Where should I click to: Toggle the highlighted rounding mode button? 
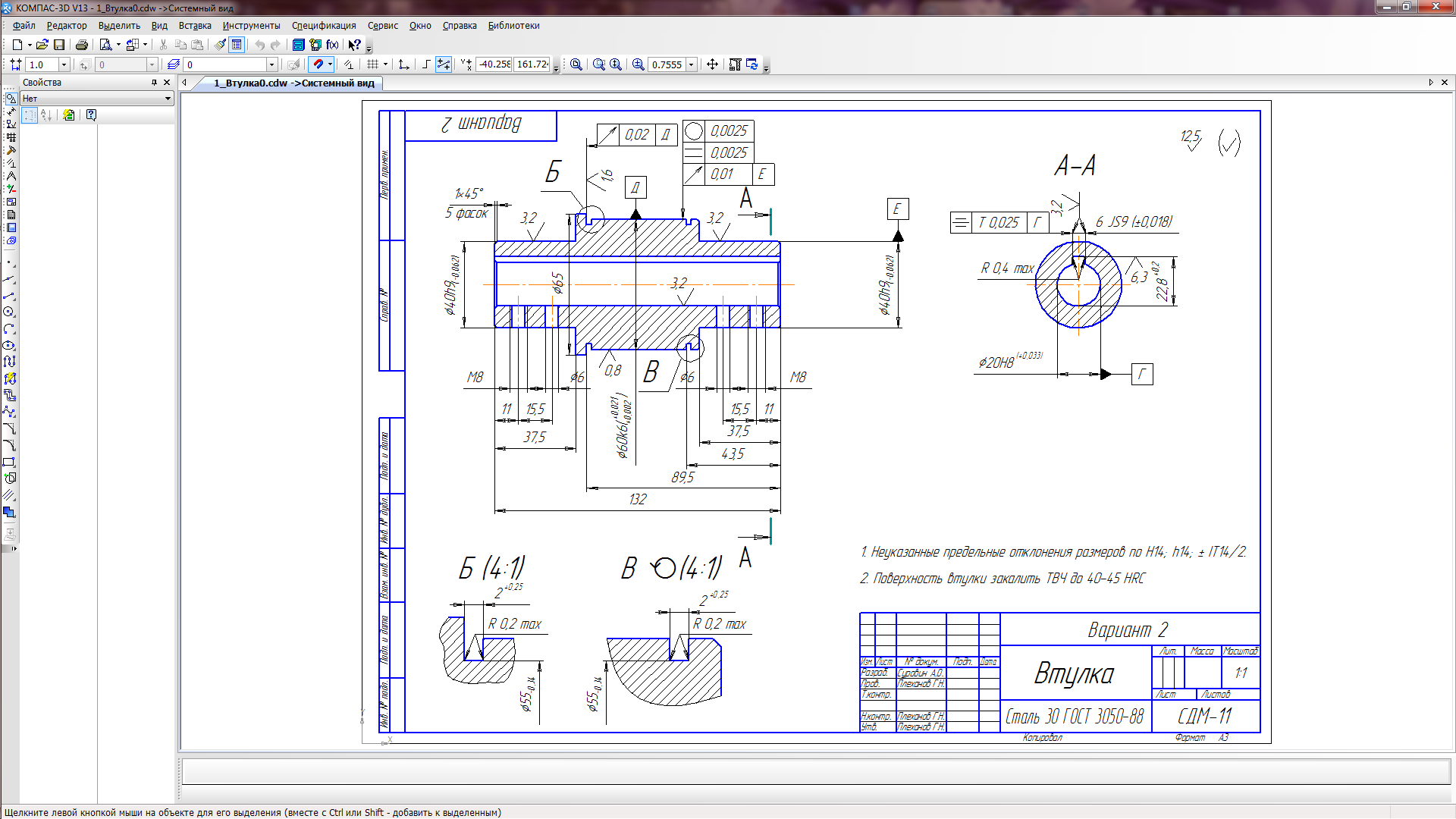444,64
